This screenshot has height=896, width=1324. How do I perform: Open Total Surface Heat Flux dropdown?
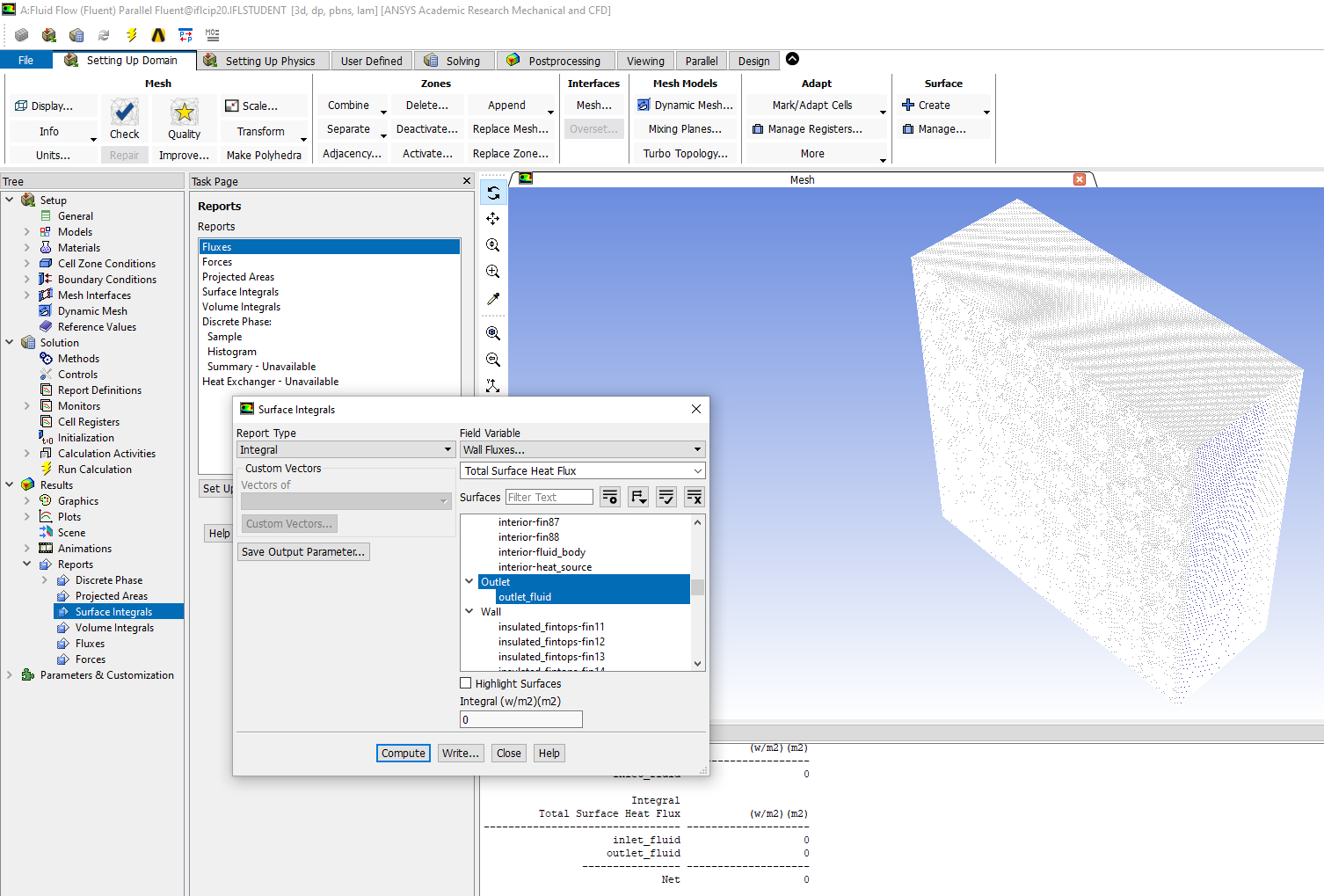point(582,470)
